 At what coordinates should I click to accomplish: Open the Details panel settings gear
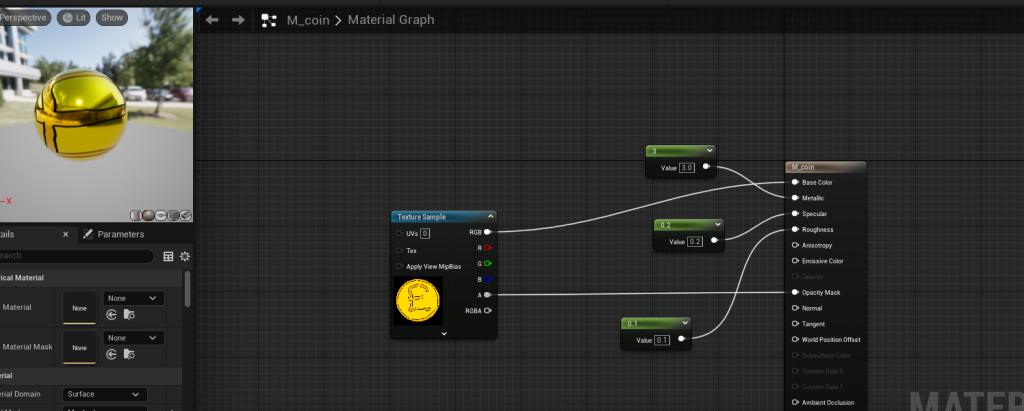(185, 256)
